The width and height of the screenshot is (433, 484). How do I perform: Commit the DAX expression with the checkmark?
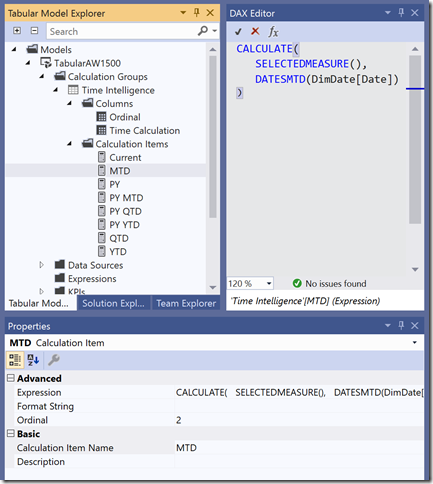coord(238,32)
